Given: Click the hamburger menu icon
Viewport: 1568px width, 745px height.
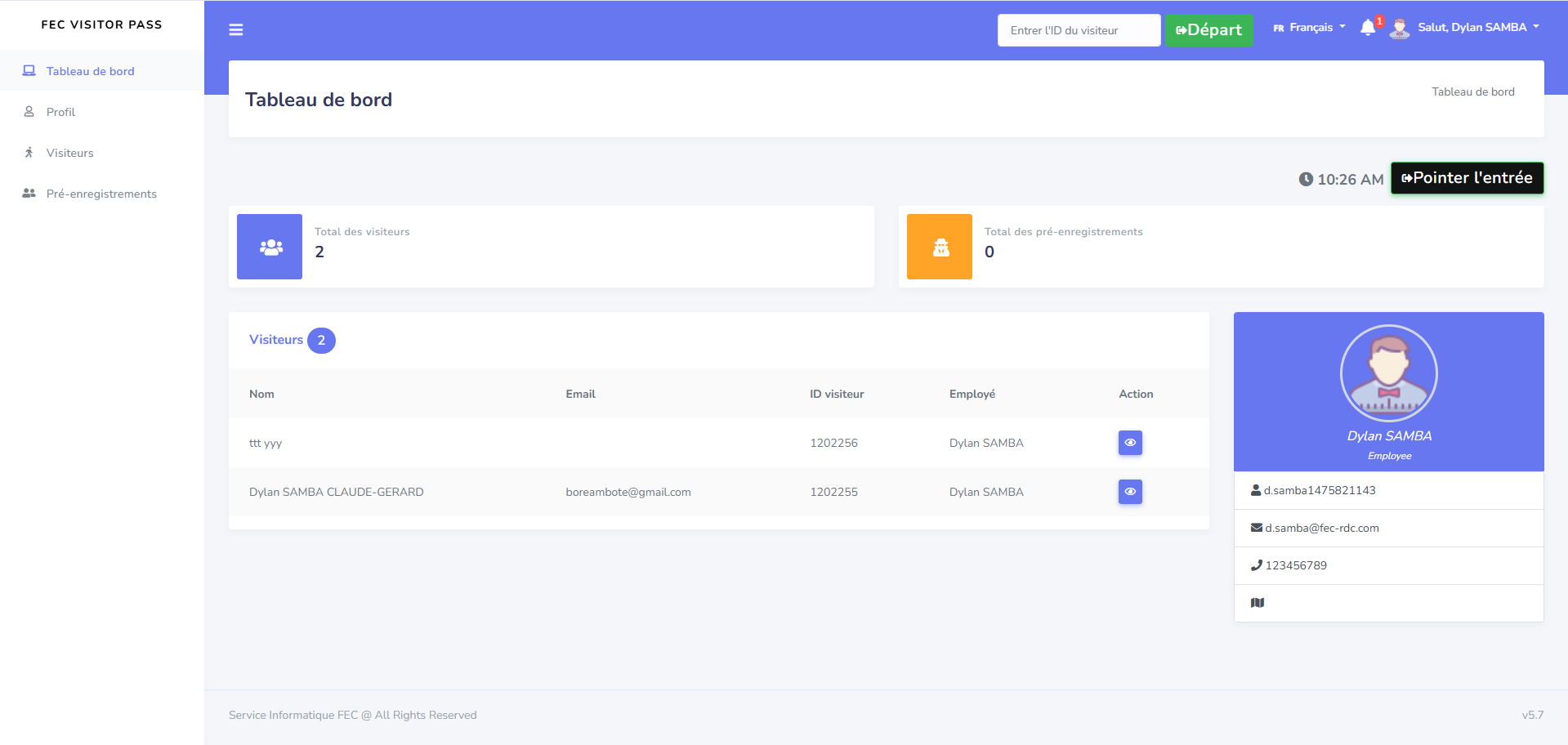Looking at the screenshot, I should coord(236,30).
